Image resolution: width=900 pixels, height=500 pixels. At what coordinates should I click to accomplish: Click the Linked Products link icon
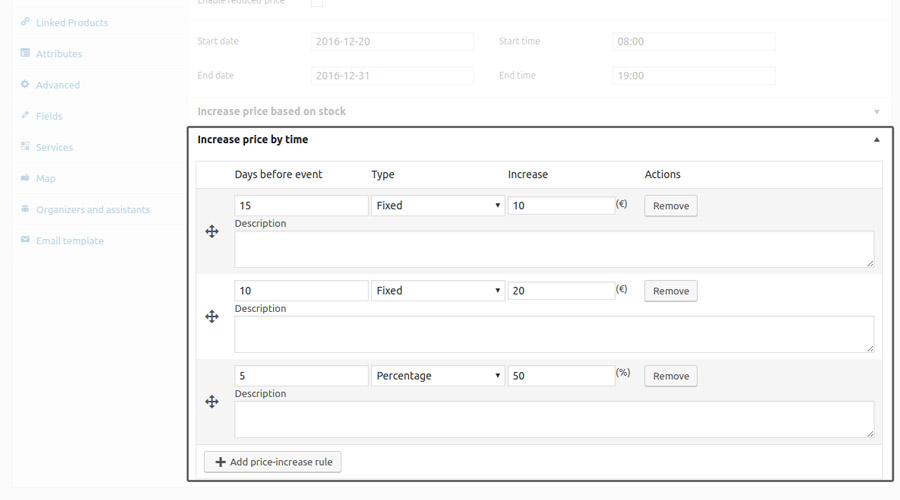click(25, 22)
